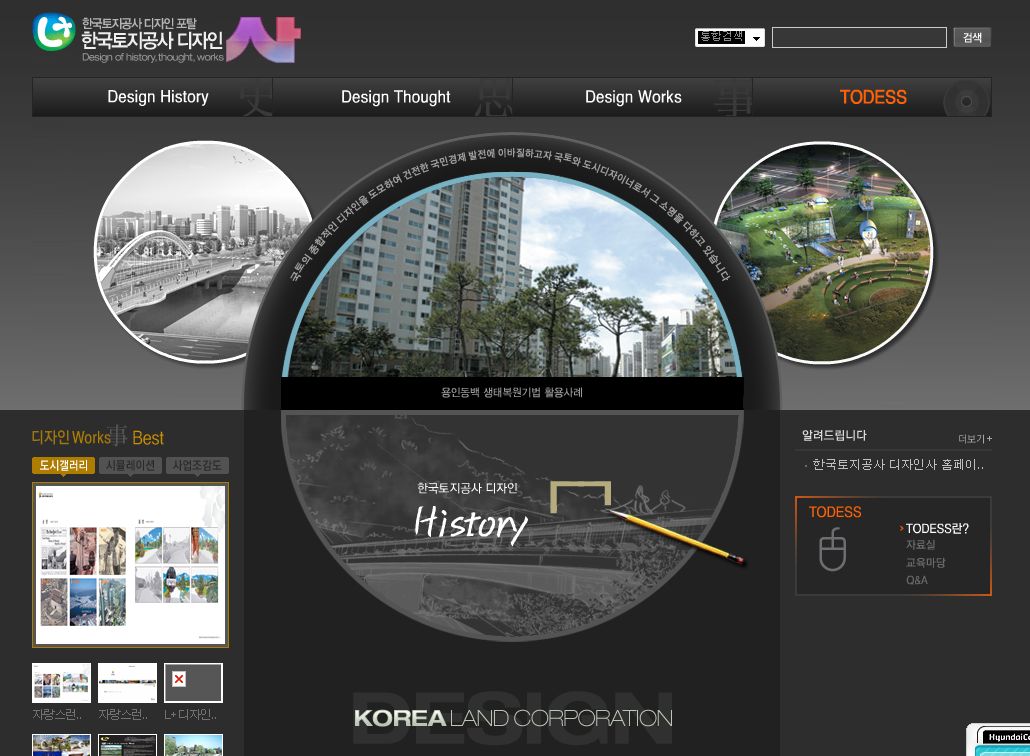Click the 디자인 Works Best heading
The height and width of the screenshot is (756, 1030).
click(98, 437)
